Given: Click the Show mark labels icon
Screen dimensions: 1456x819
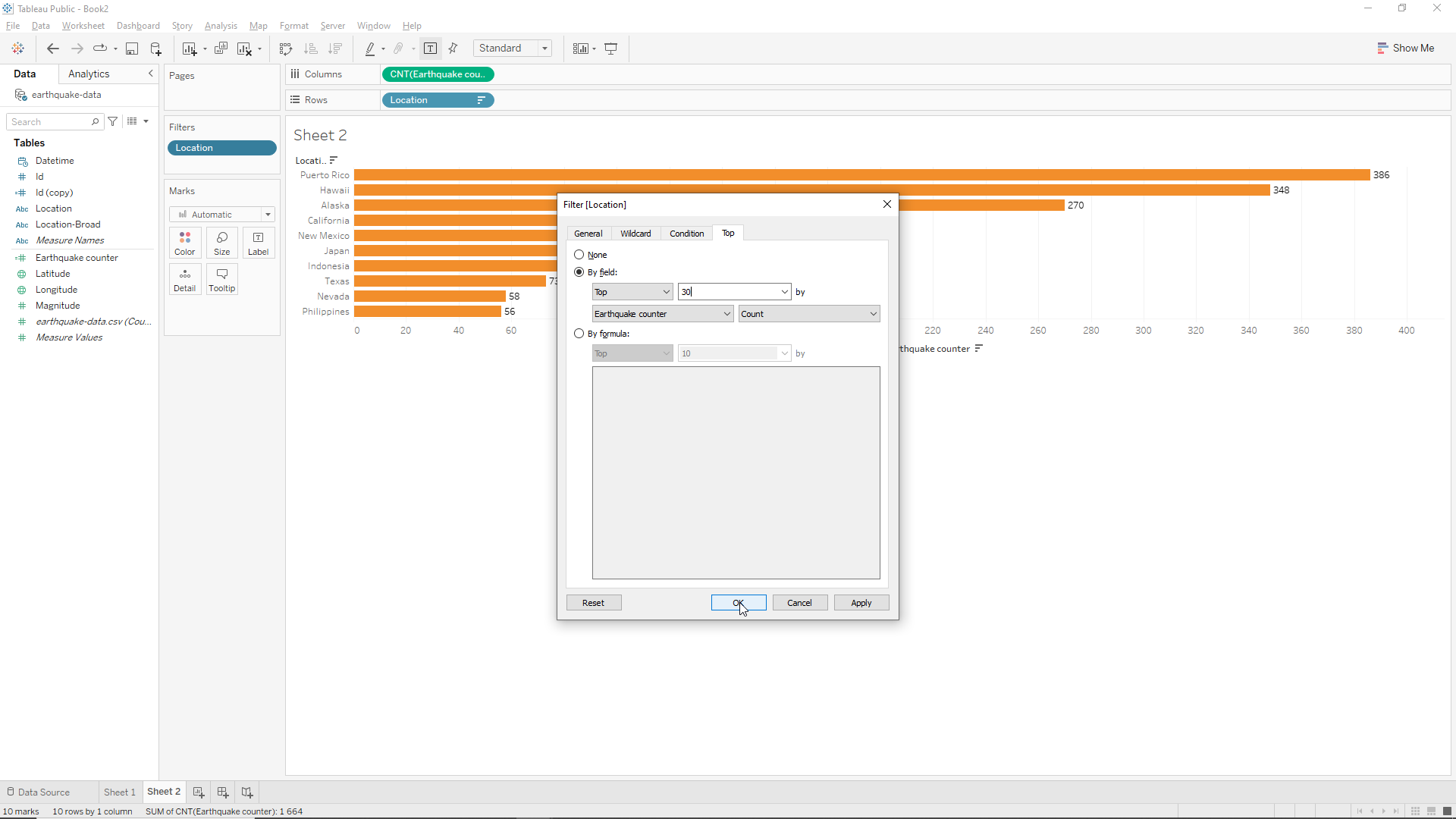Looking at the screenshot, I should point(430,49).
